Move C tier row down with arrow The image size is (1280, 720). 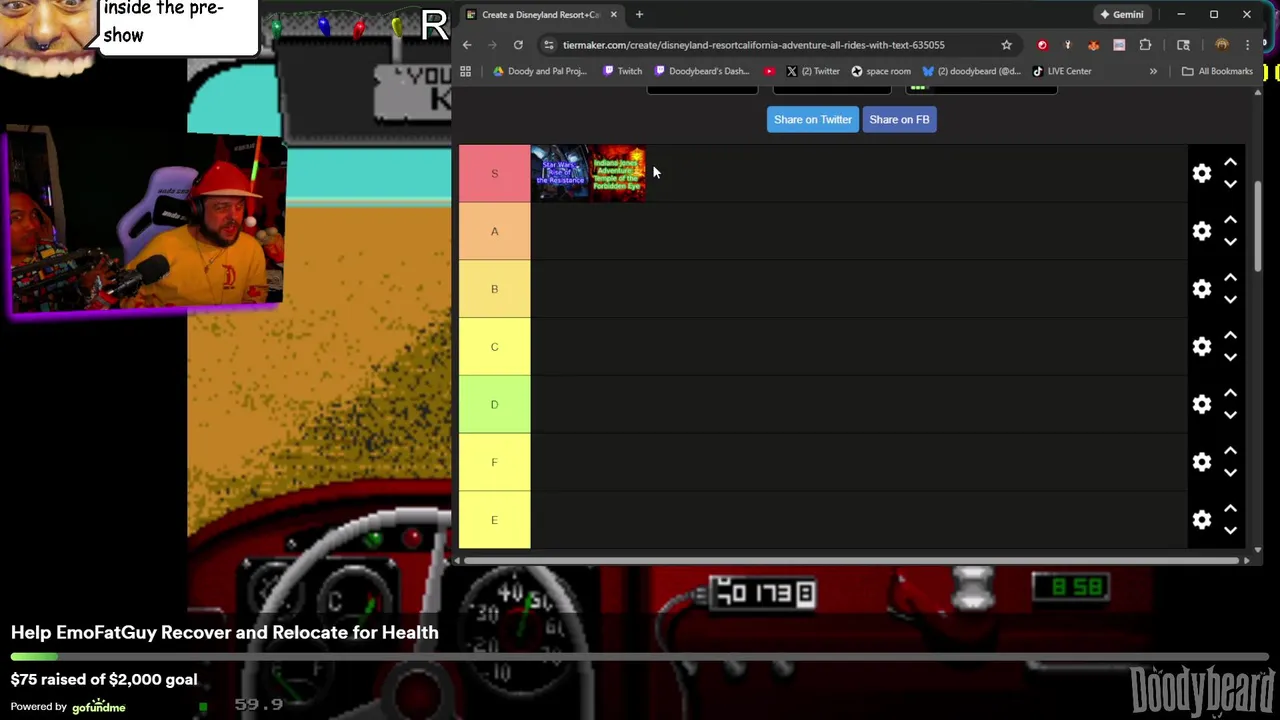1231,358
